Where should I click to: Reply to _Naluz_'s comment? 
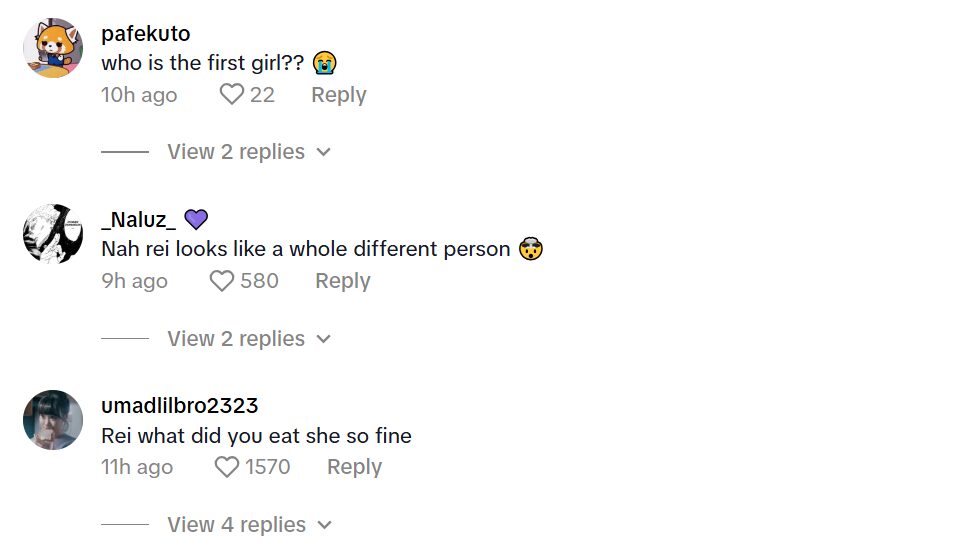(342, 281)
